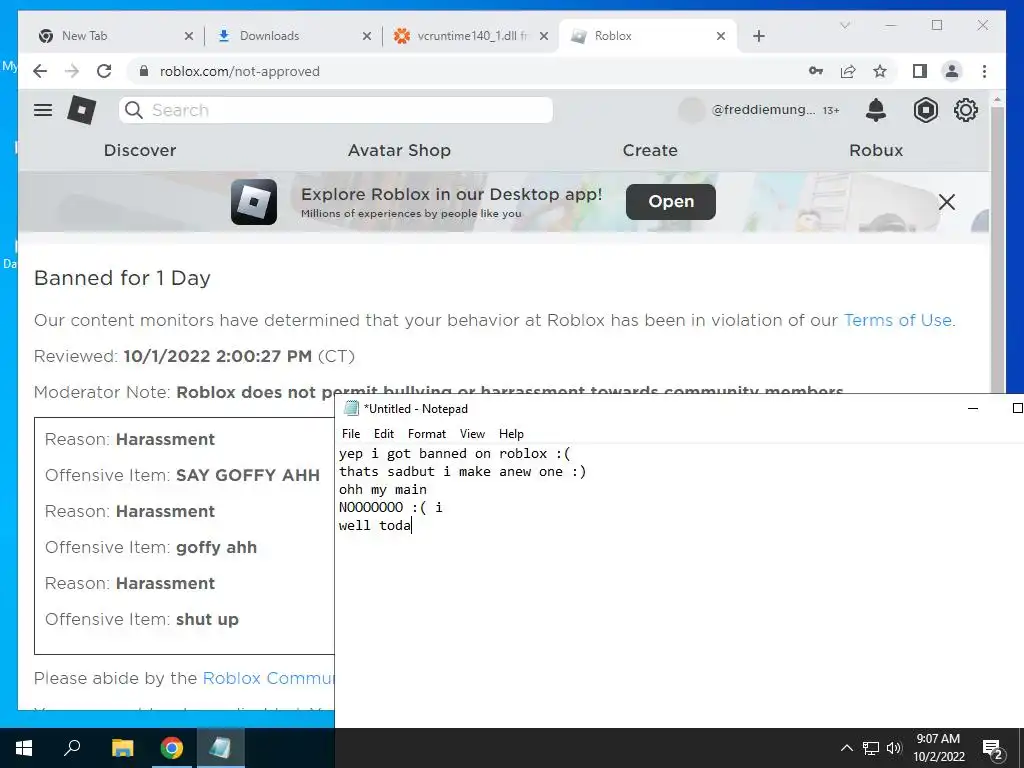Open the Robux nav link
The height and width of the screenshot is (768, 1024).
click(876, 150)
